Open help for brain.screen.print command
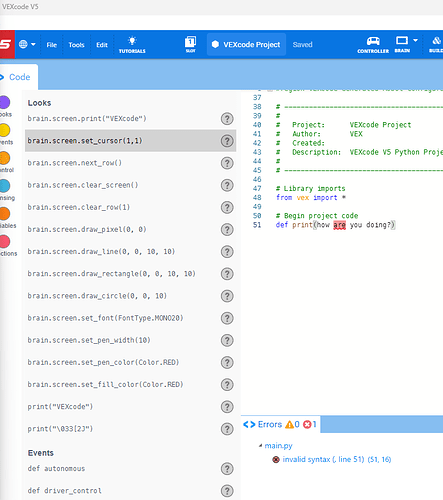 tap(227, 119)
